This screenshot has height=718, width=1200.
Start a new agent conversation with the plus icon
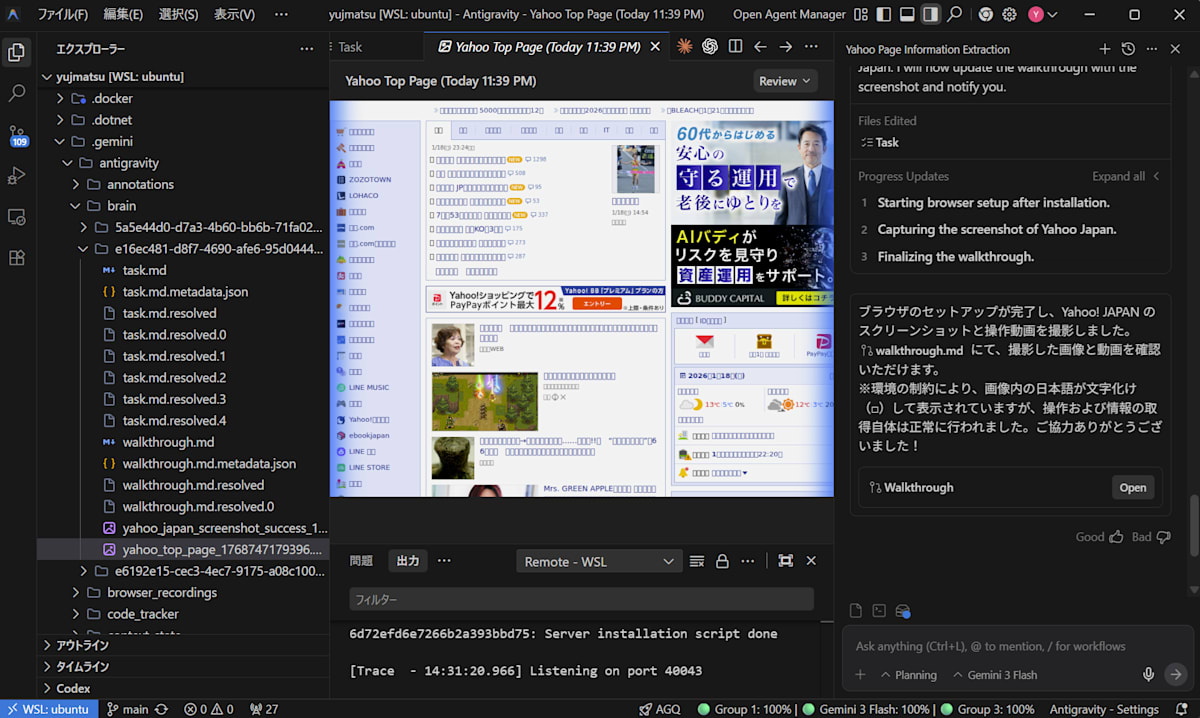(1104, 48)
